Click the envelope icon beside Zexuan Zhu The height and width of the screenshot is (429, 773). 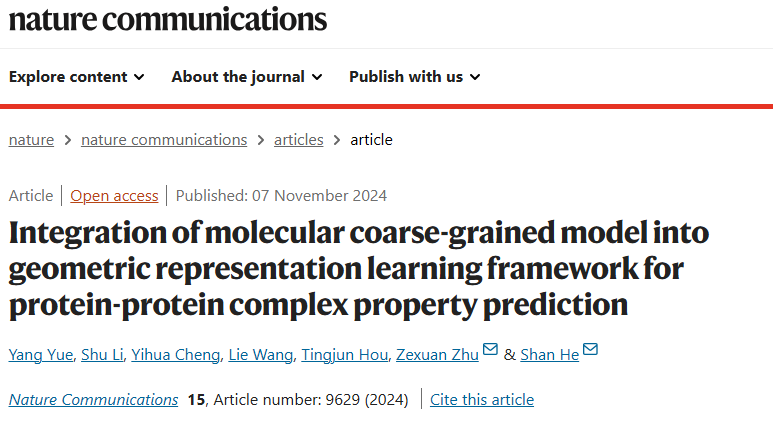490,349
